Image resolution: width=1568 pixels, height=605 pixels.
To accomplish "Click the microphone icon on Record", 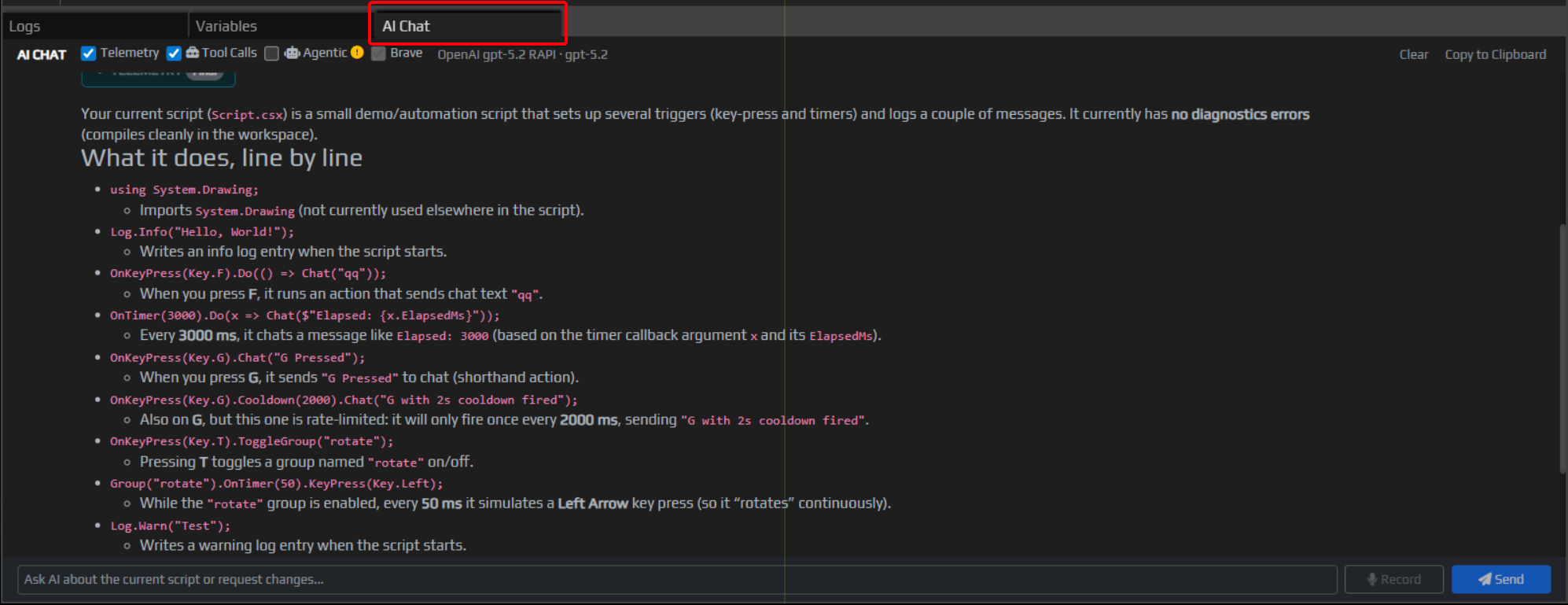I will (x=1372, y=579).
